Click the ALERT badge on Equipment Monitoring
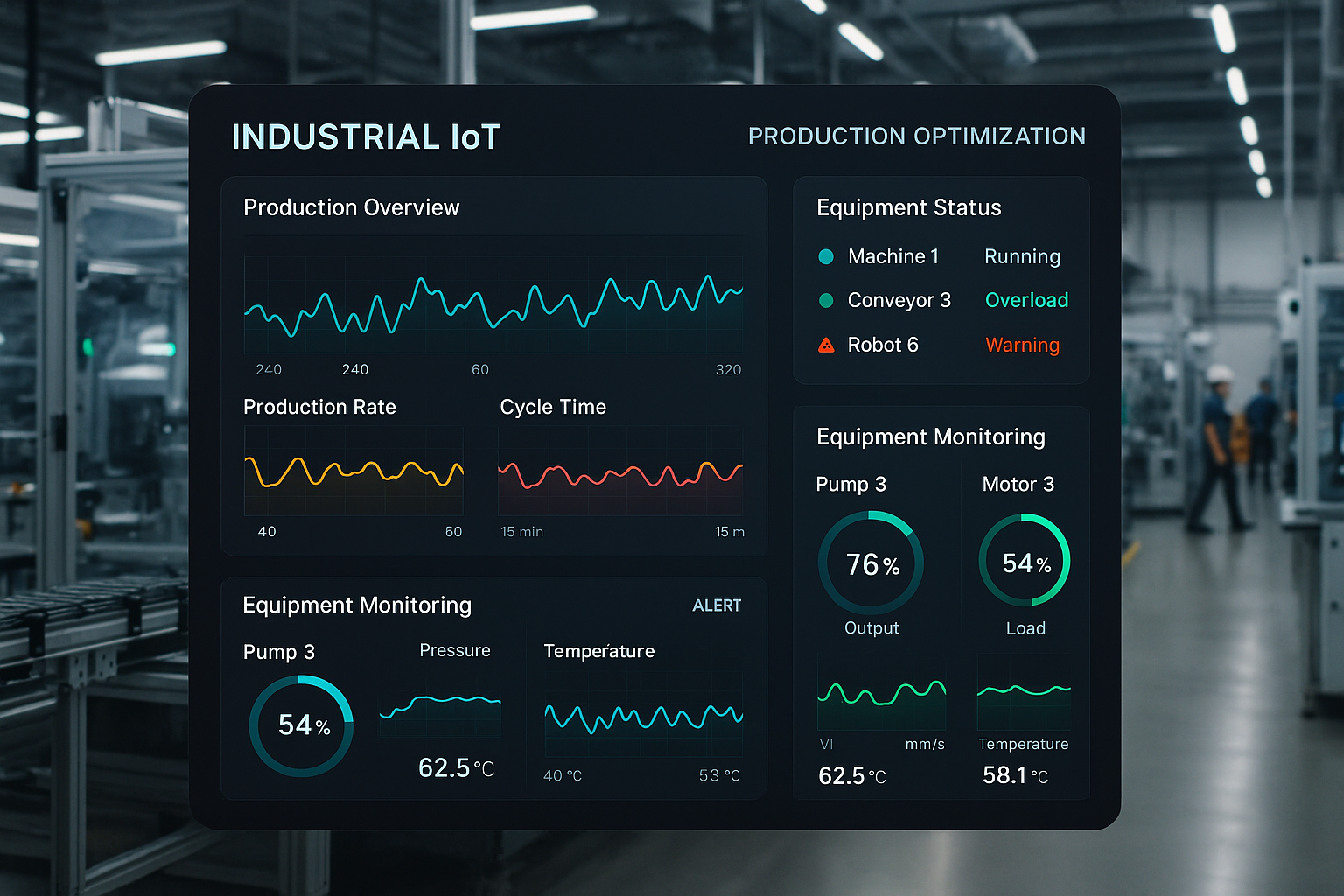1344x896 pixels. tap(717, 605)
